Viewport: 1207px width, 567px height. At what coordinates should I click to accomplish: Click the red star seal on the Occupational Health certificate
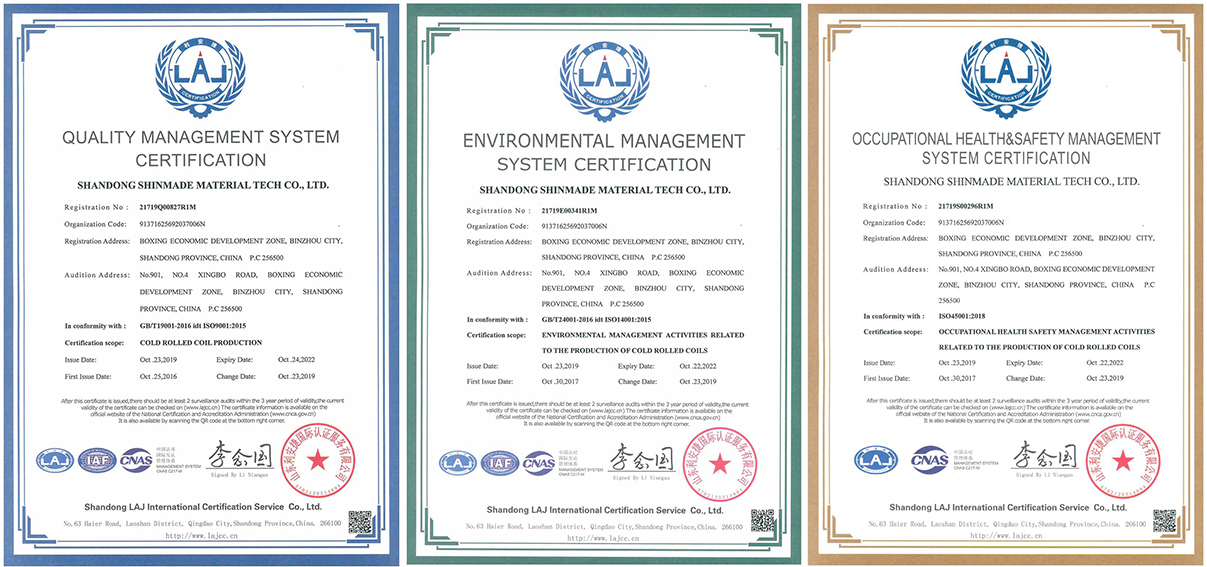coord(1124,461)
